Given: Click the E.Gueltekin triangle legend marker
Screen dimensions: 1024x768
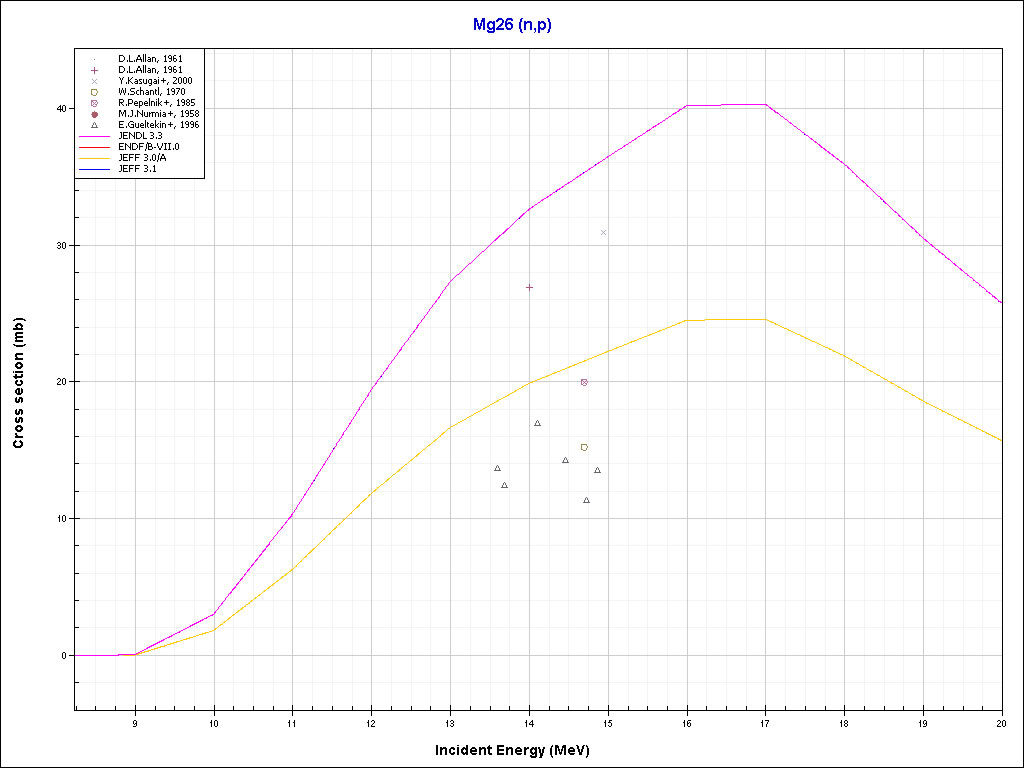Looking at the screenshot, I should (93, 125).
